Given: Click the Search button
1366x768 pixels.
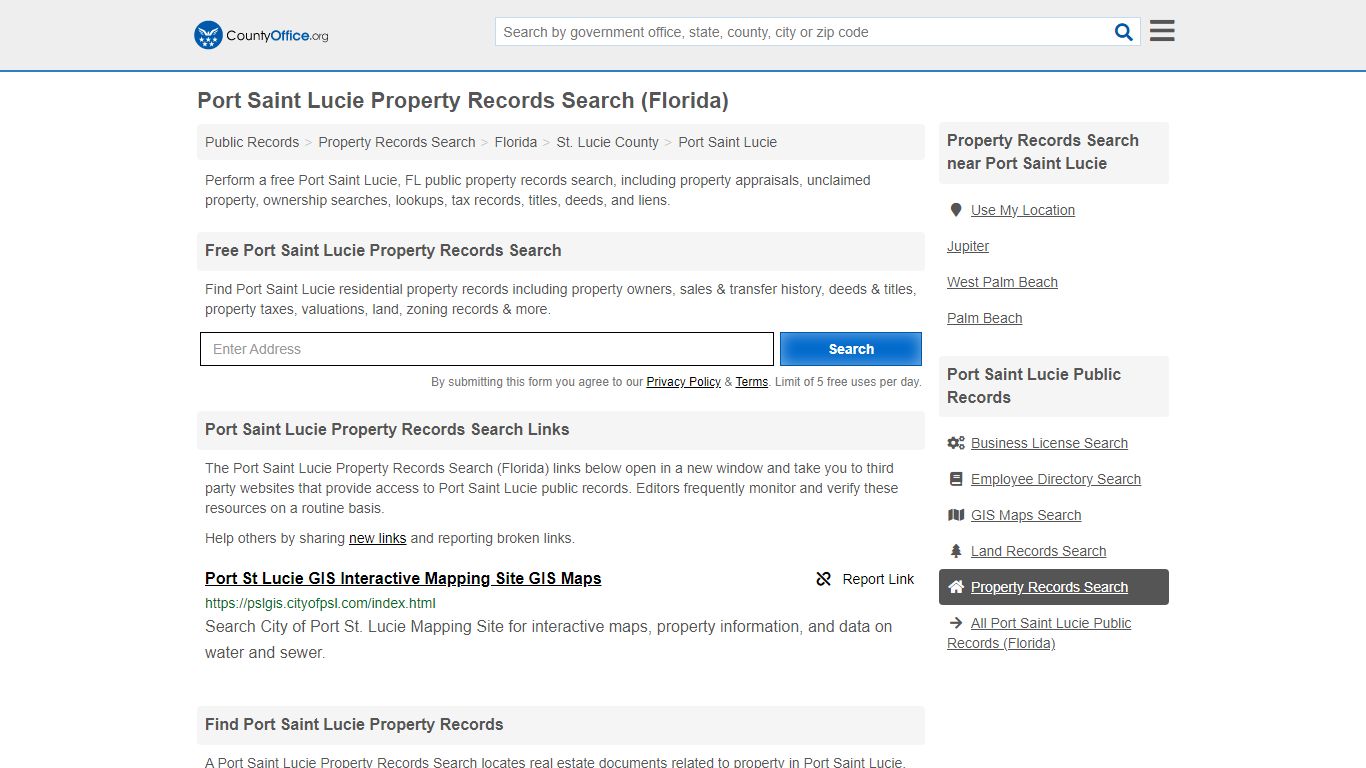Looking at the screenshot, I should point(849,348).
